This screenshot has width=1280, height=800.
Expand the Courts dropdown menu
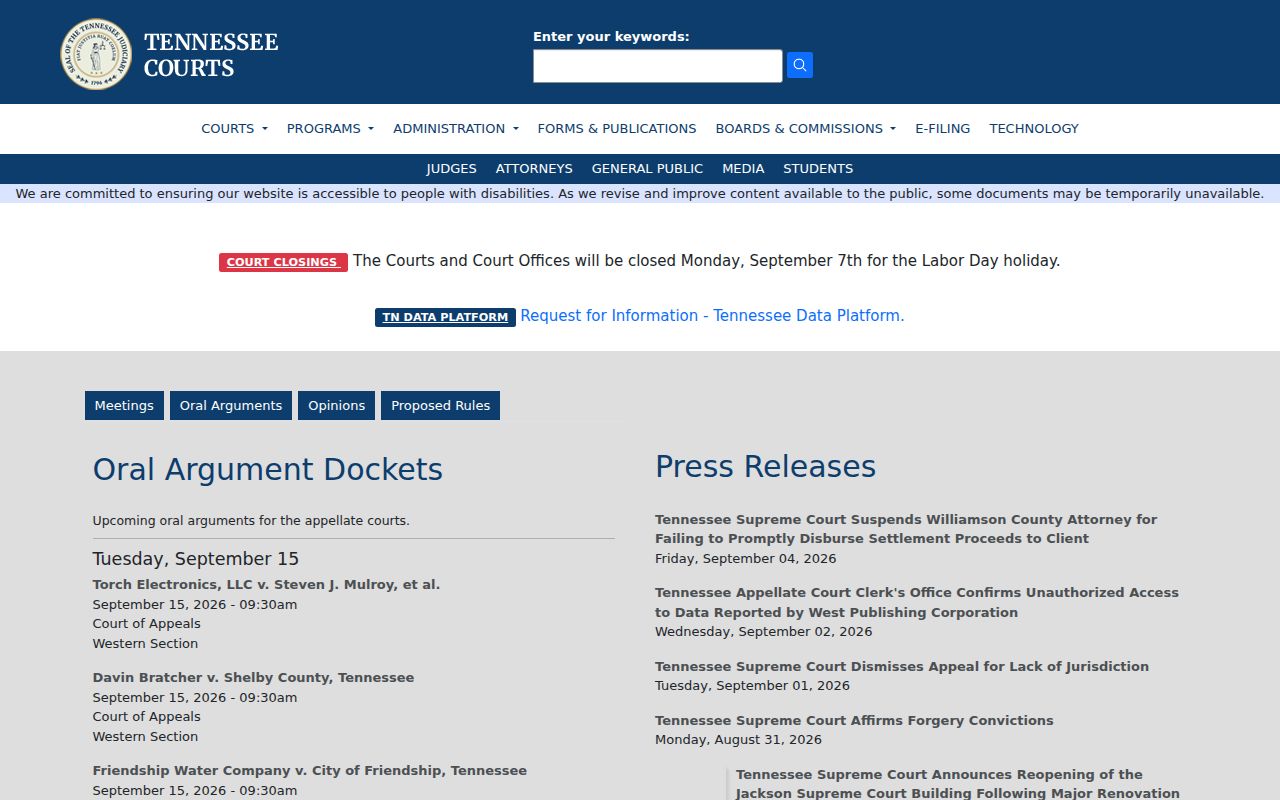click(x=234, y=128)
